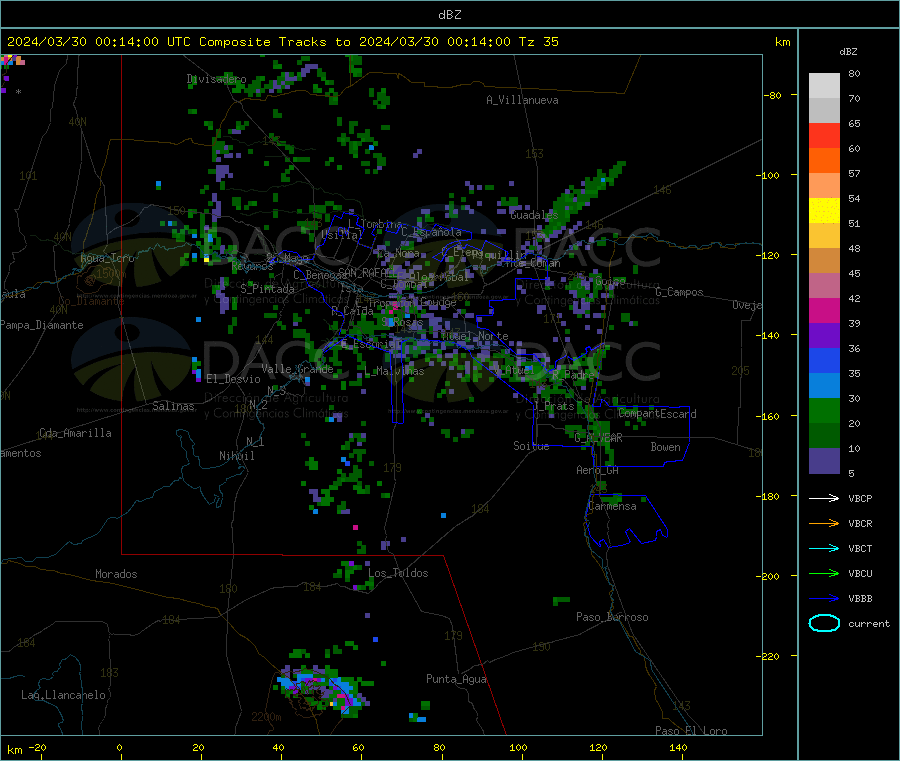900x761 pixels.
Task: Click the Nihuil map label
Action: click(236, 456)
